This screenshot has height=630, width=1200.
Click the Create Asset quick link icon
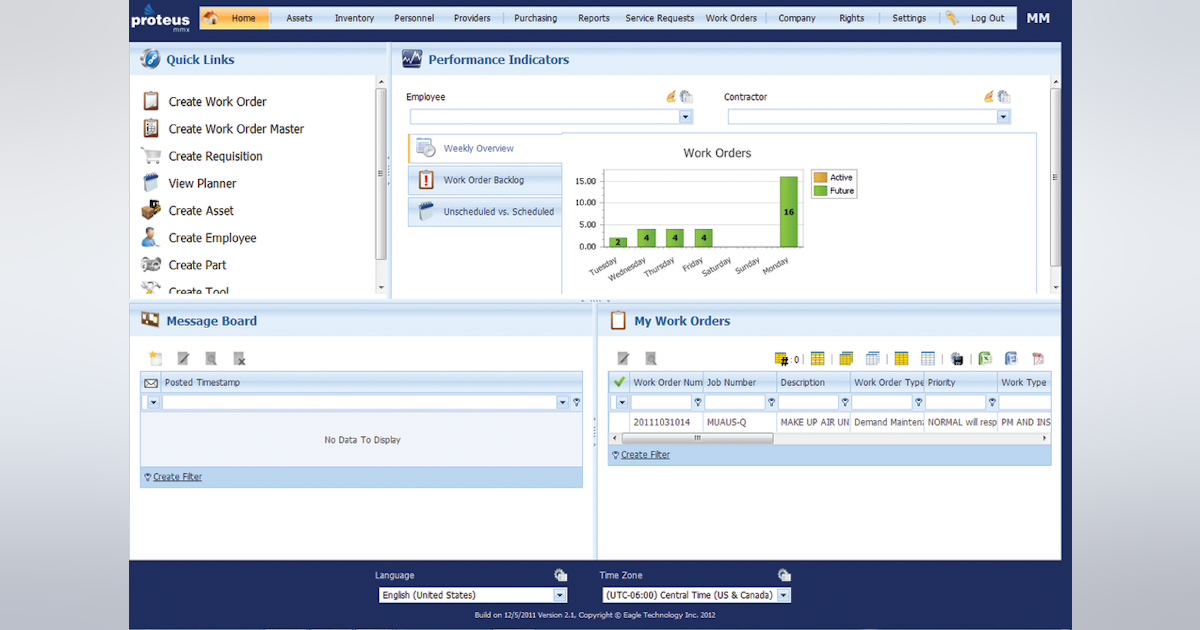coord(151,211)
